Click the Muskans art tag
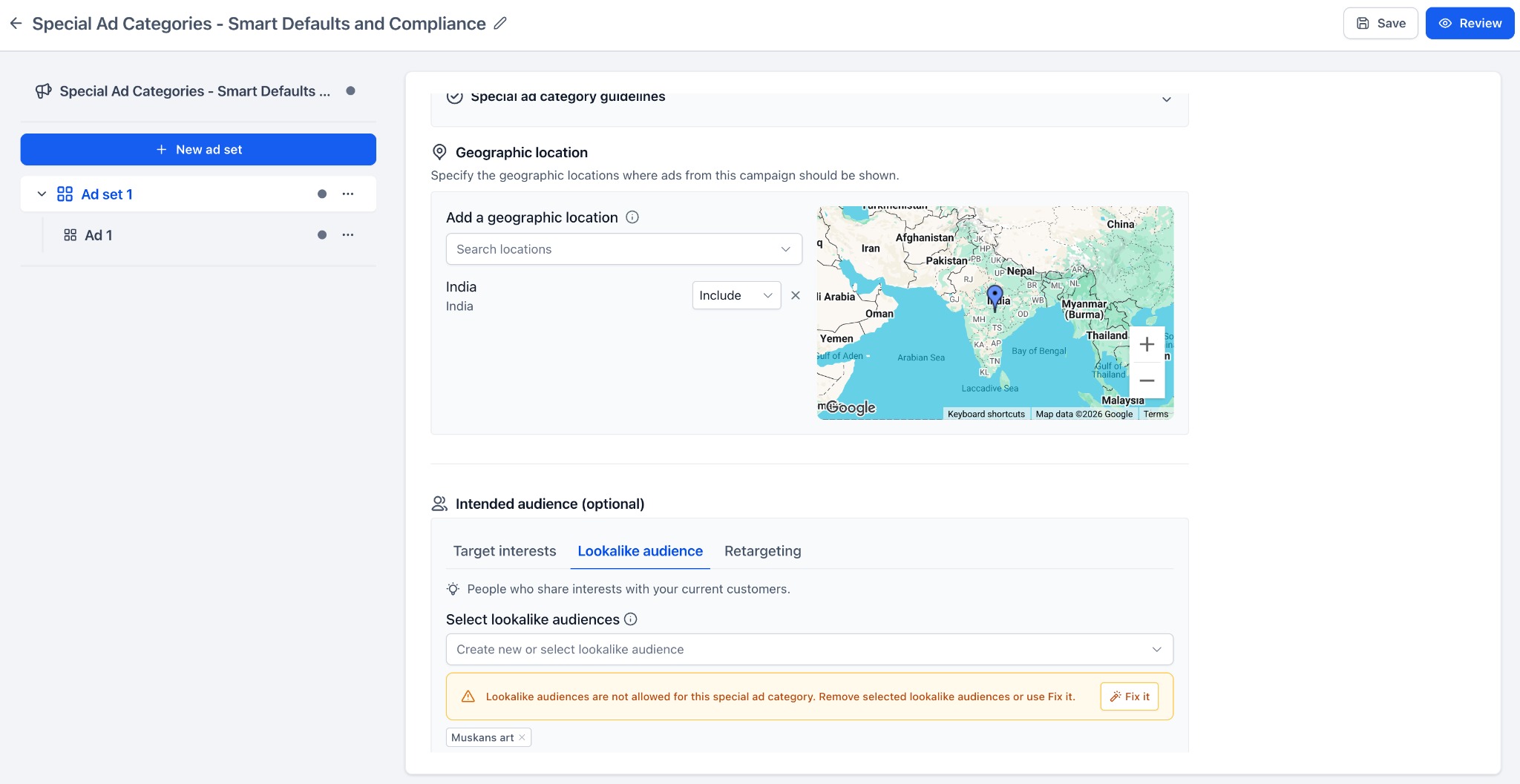 [x=488, y=737]
